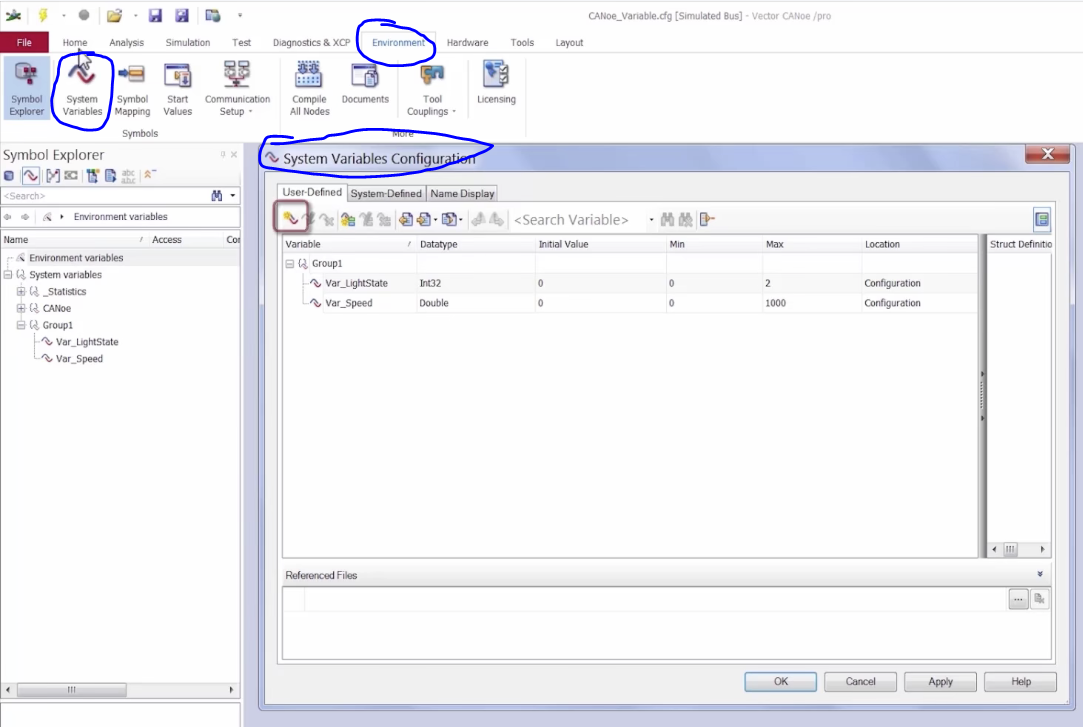The width and height of the screenshot is (1083, 727).
Task: Click Symbol Explorer search field
Action: point(105,196)
